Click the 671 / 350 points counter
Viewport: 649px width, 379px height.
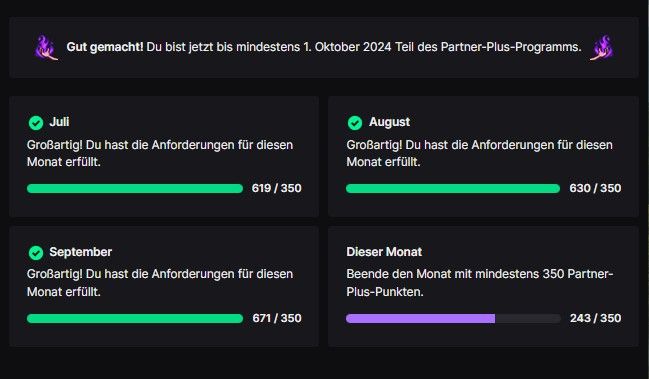pyautogui.click(x=277, y=318)
